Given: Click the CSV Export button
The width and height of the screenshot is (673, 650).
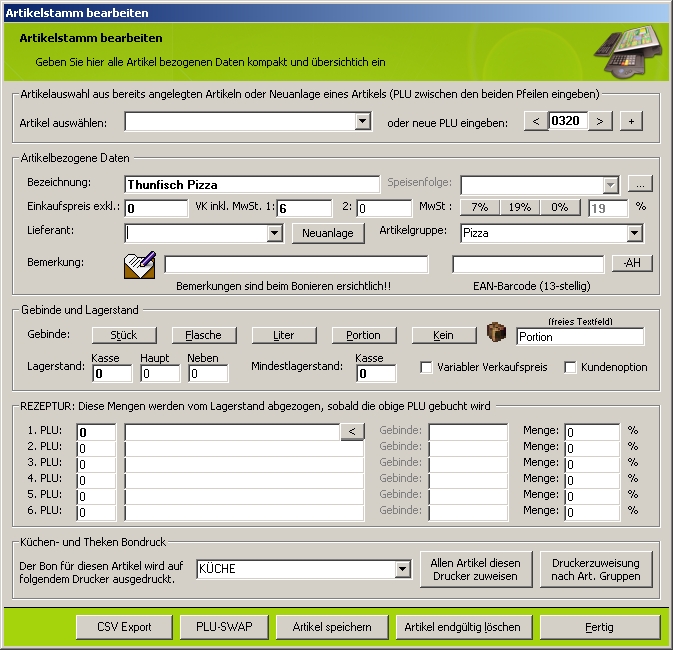Looking at the screenshot, I should click(x=124, y=627).
